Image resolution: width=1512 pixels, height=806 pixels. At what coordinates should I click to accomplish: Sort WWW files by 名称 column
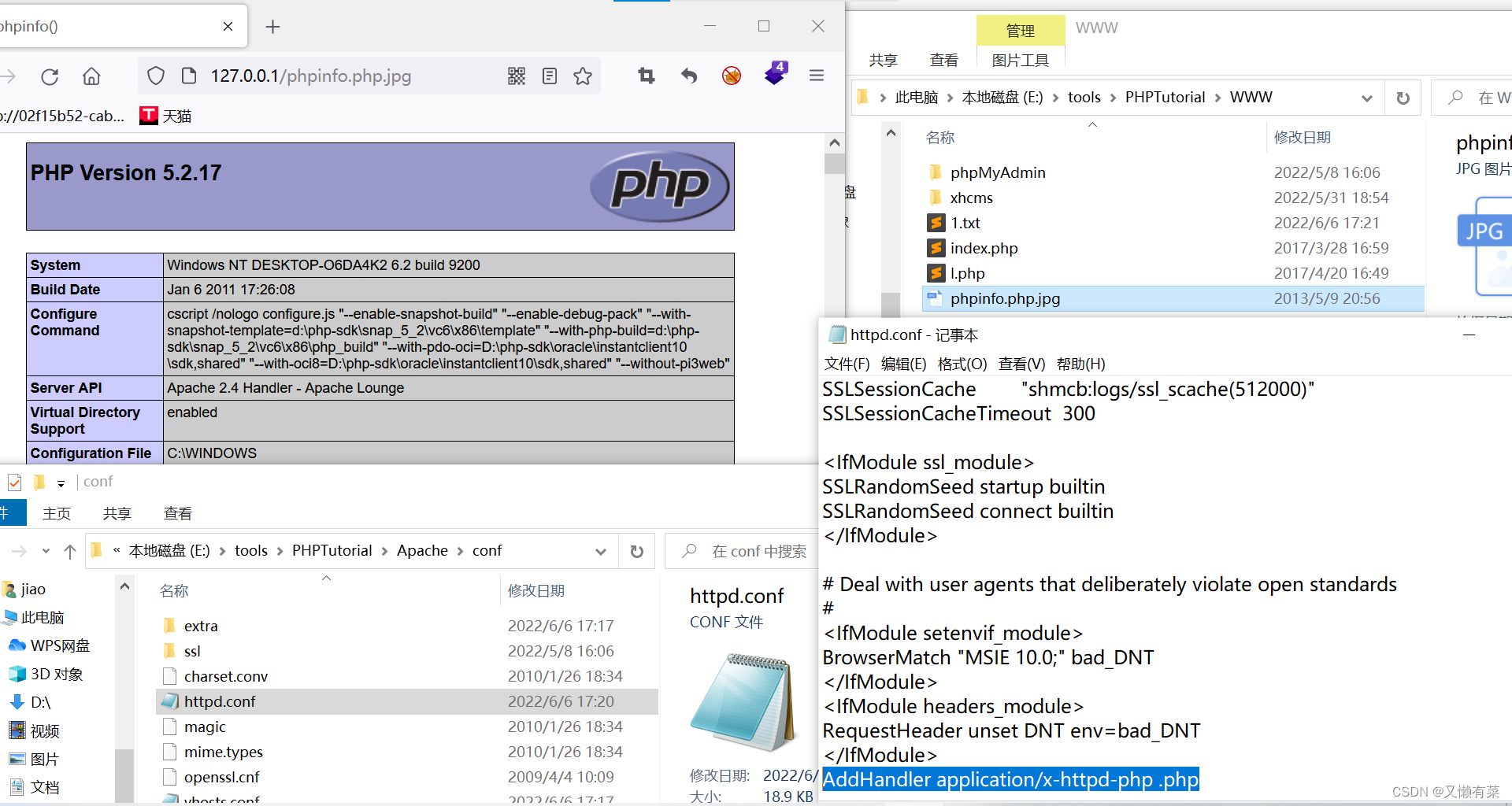pos(939,137)
